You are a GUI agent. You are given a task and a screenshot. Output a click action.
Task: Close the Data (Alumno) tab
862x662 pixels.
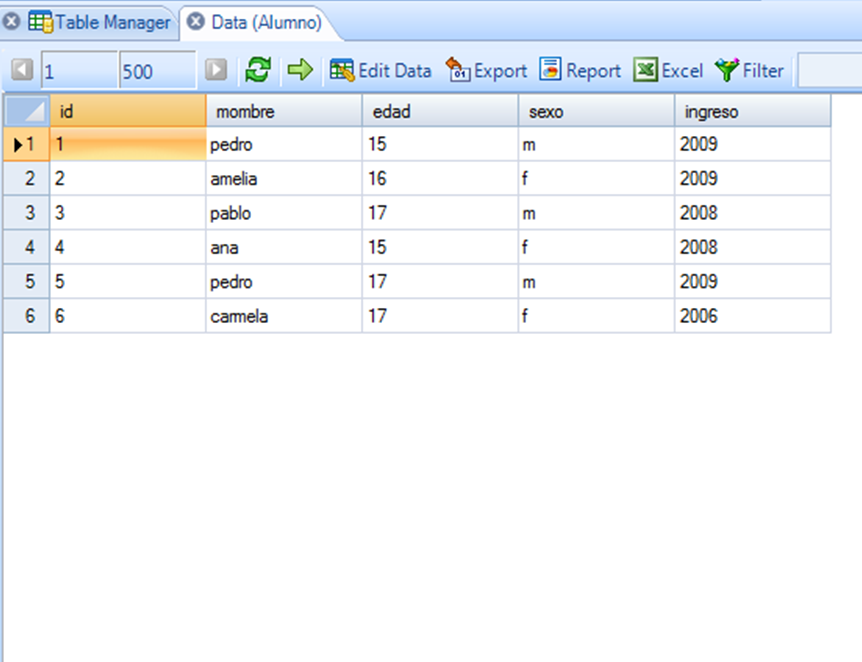point(196,21)
